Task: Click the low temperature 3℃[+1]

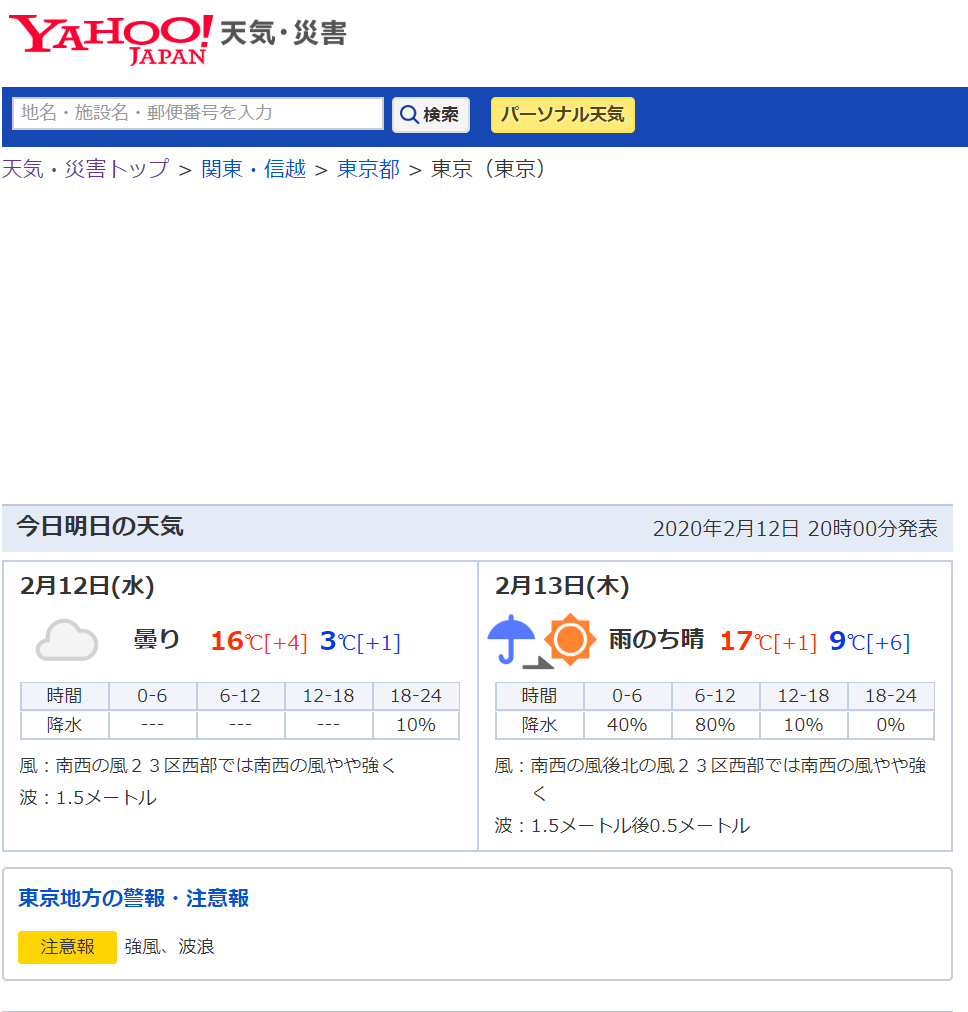Action: tap(360, 642)
